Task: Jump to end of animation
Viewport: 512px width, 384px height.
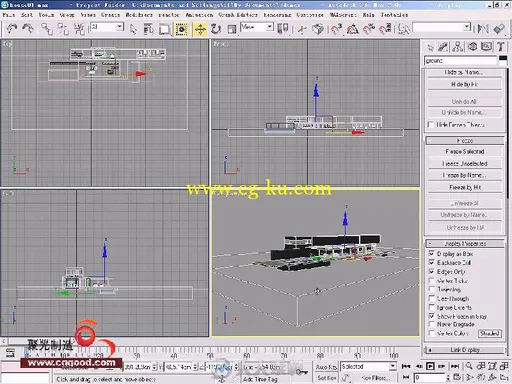Action: coord(455,366)
